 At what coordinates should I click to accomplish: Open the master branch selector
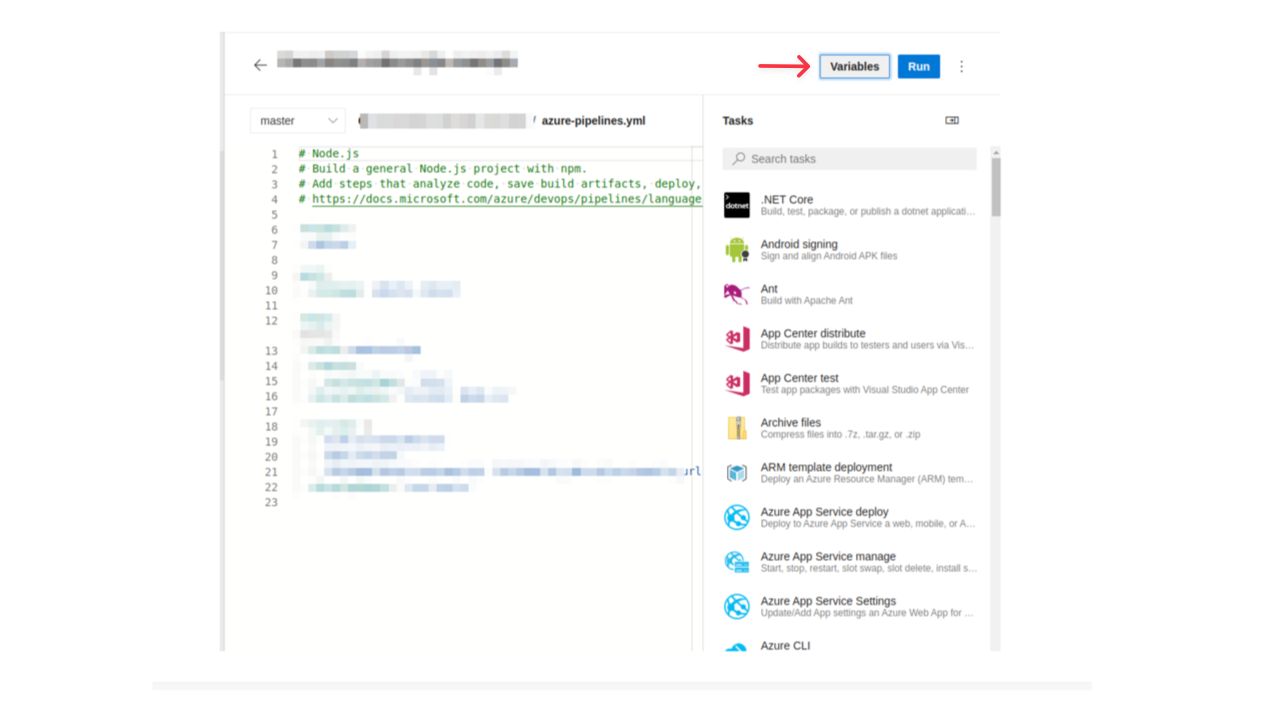297,120
